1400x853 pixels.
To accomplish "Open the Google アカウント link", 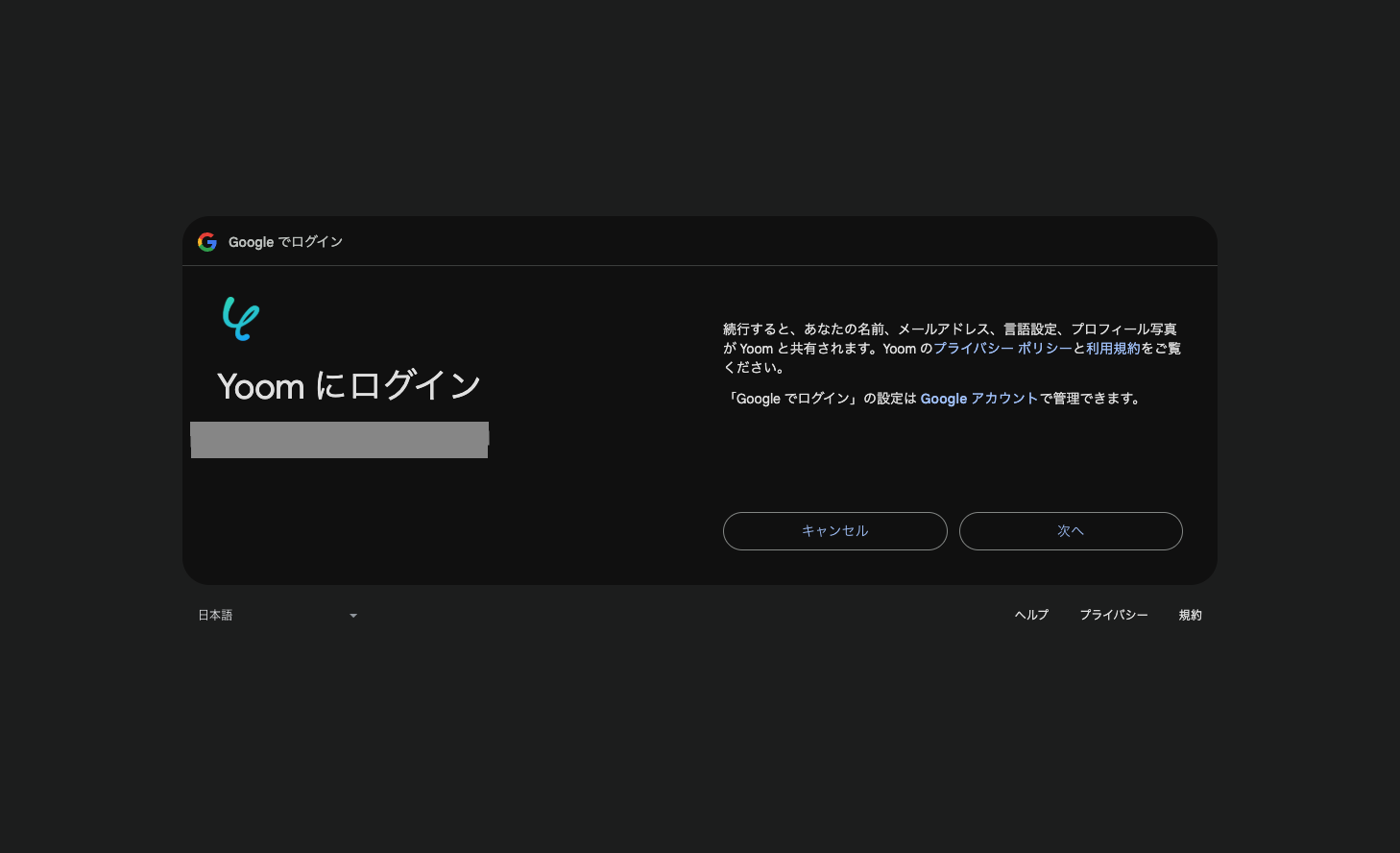I will point(979,399).
